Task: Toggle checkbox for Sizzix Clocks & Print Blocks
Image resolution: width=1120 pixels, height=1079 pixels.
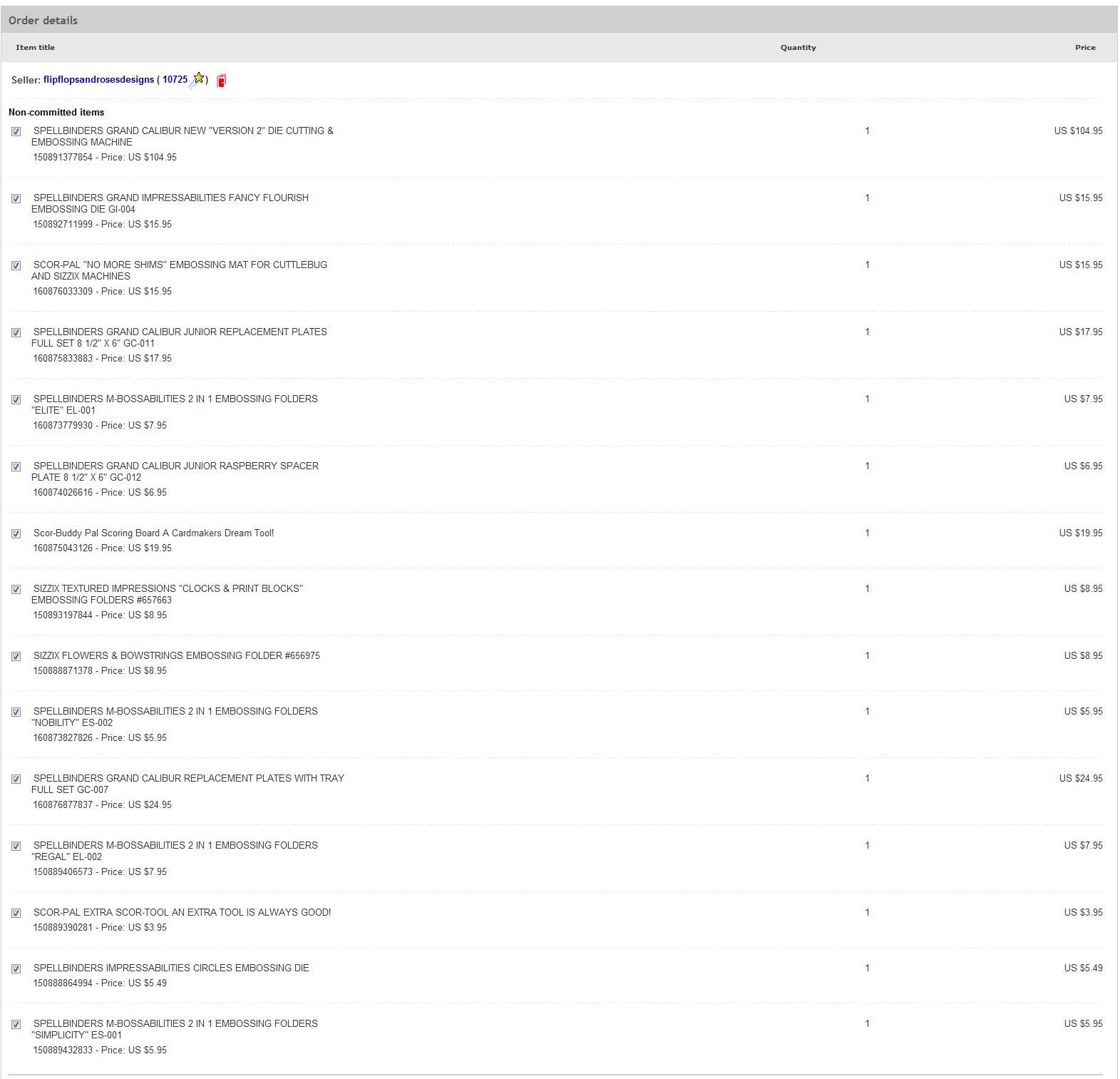Action: click(x=16, y=590)
